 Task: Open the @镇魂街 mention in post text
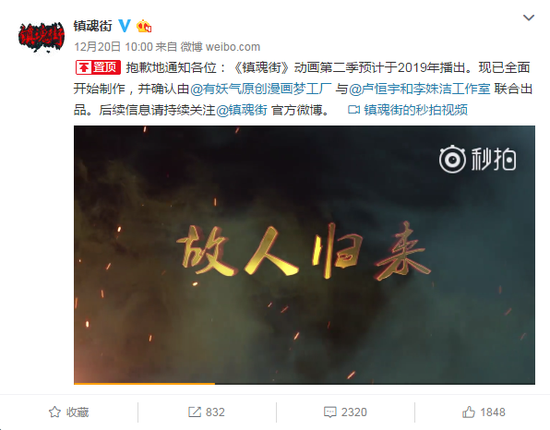(x=242, y=110)
